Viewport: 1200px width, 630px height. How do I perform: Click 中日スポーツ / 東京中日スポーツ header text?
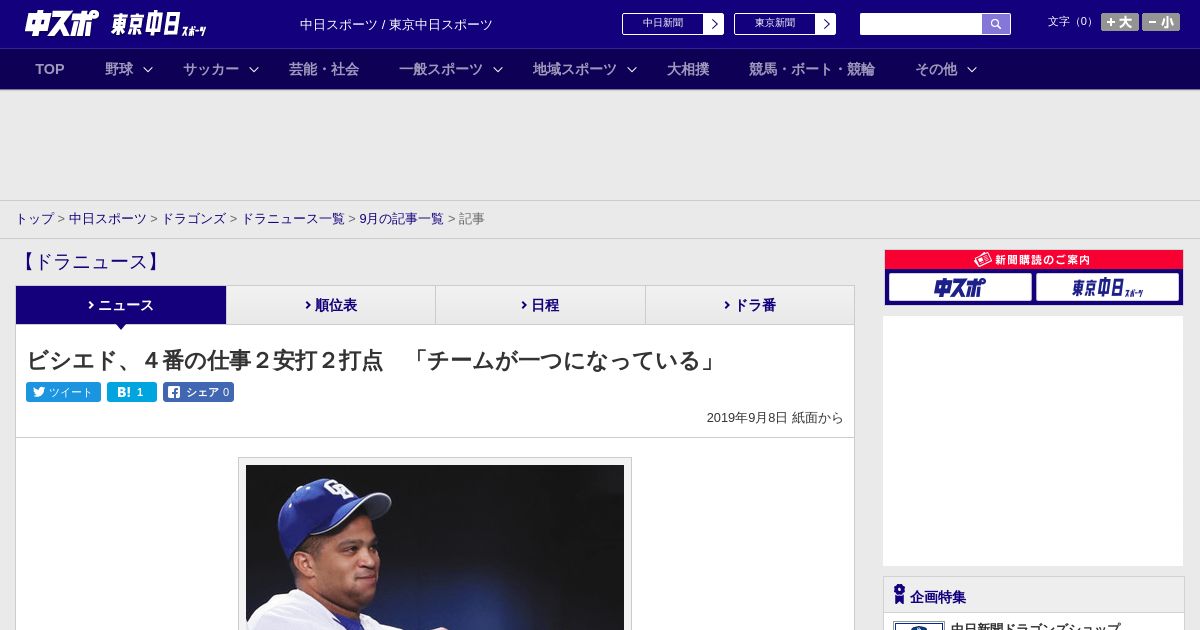tap(396, 25)
